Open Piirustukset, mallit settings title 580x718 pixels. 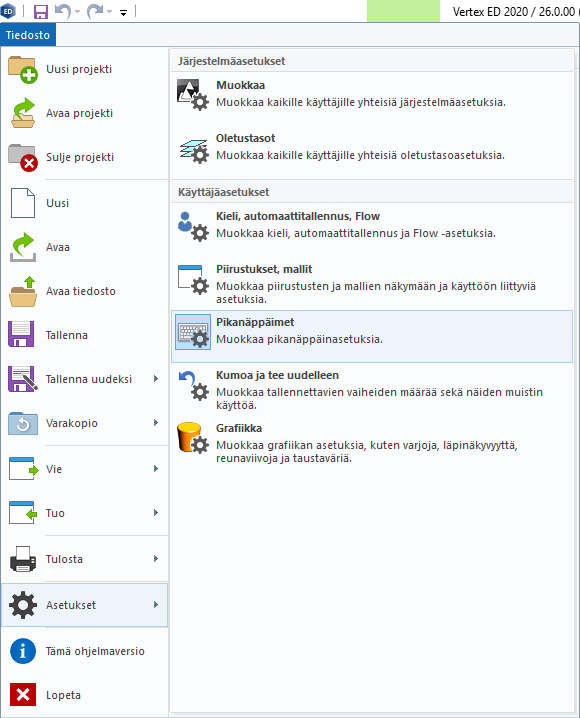tap(264, 269)
